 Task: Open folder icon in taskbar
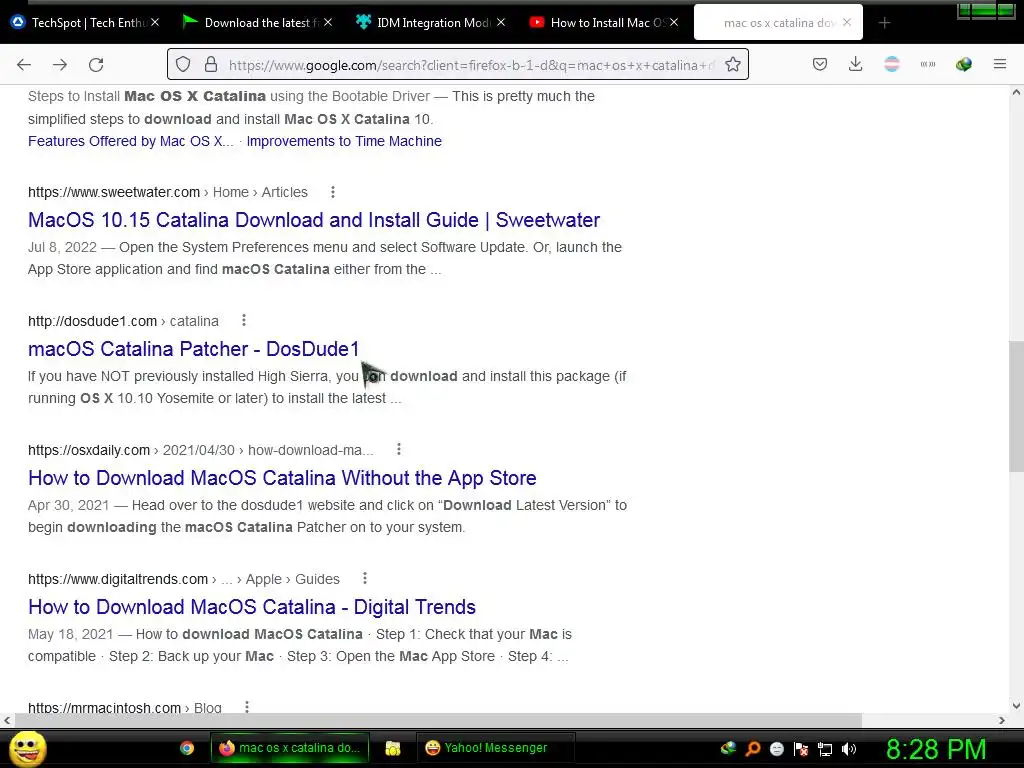392,748
